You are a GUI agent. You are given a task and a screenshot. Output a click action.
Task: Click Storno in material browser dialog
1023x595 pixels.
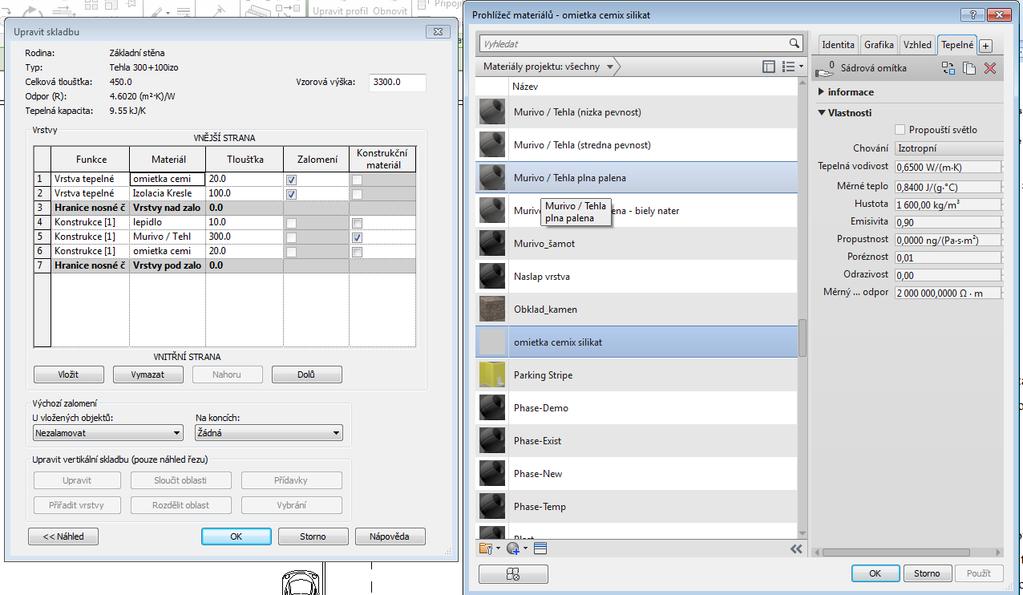pos(927,573)
